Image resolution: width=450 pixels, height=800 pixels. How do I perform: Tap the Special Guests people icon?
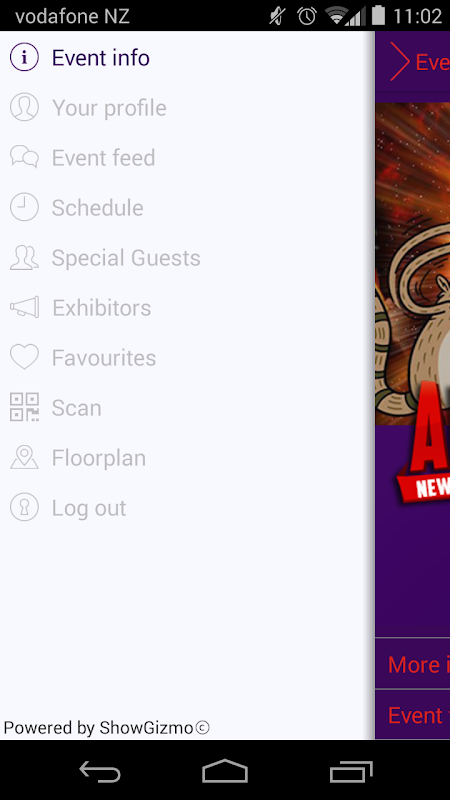(x=24, y=257)
